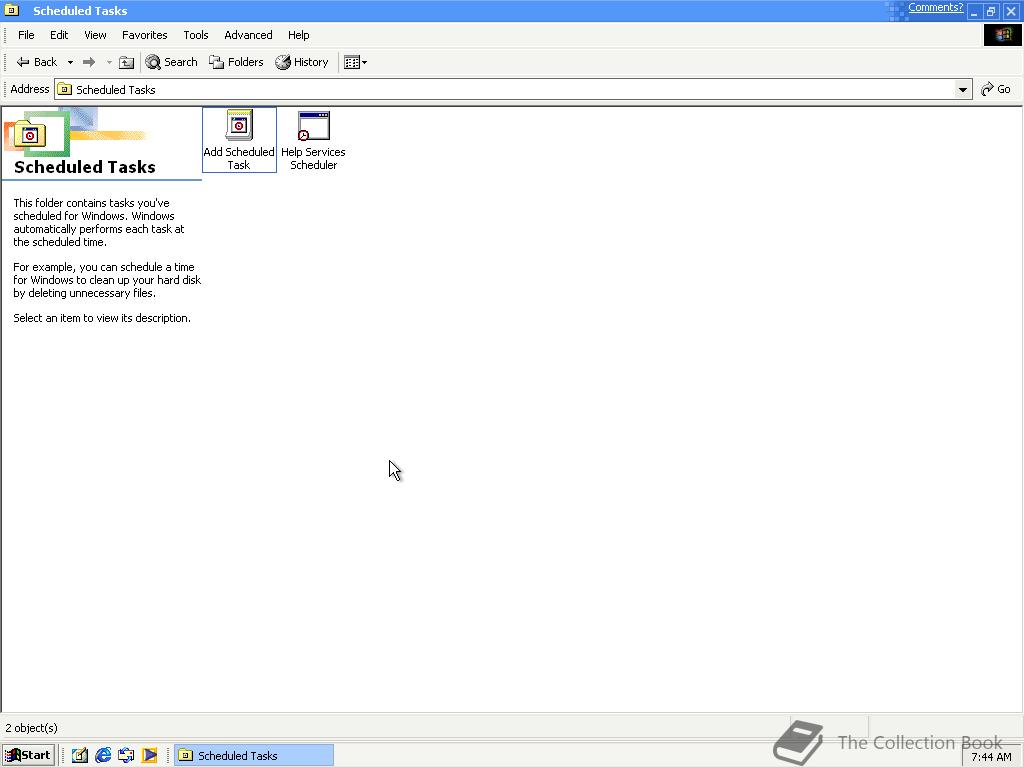
Task: Open the Views dropdown button
Action: [355, 62]
